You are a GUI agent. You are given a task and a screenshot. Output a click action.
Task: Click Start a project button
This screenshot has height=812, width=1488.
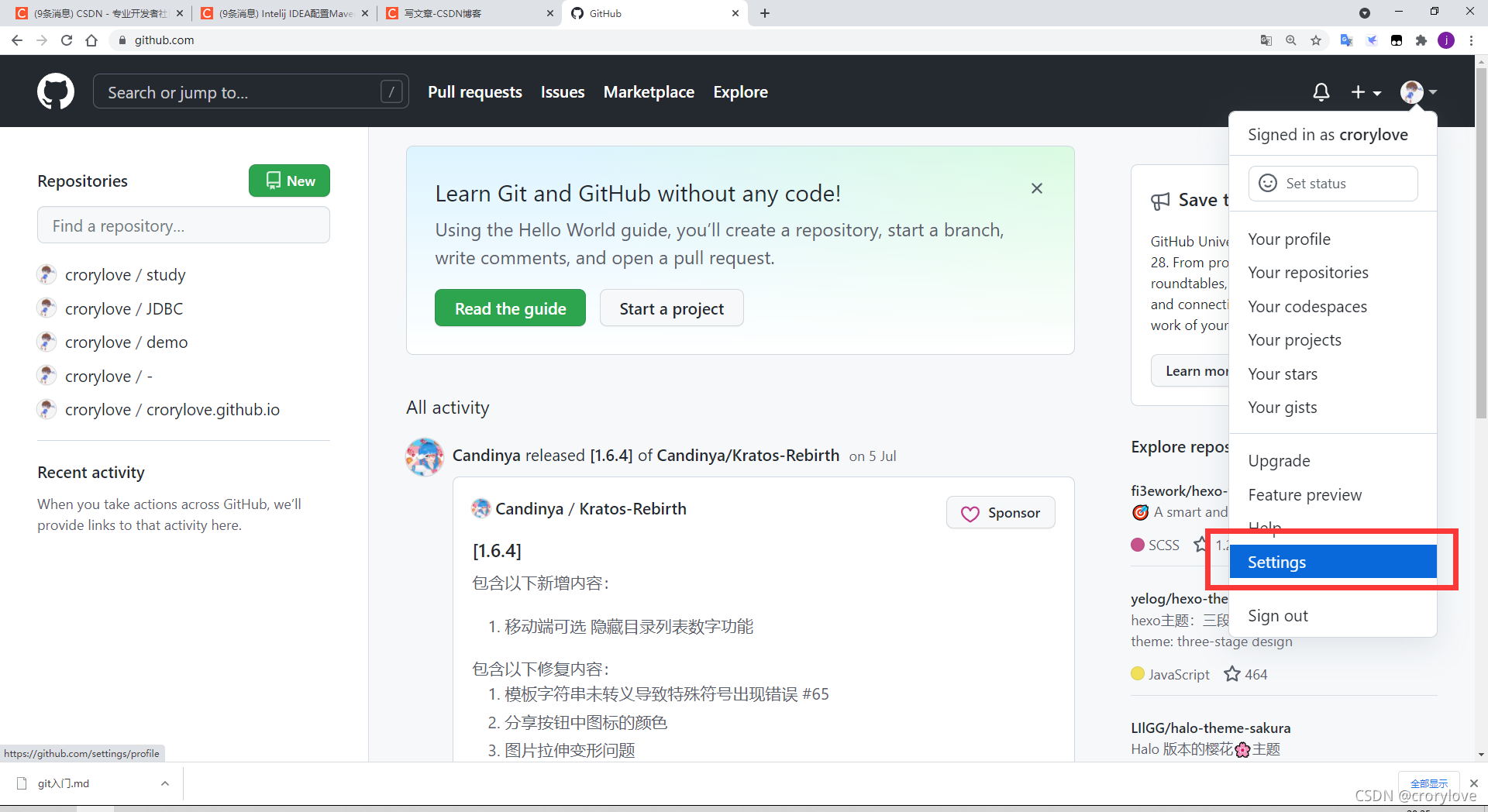tap(671, 308)
